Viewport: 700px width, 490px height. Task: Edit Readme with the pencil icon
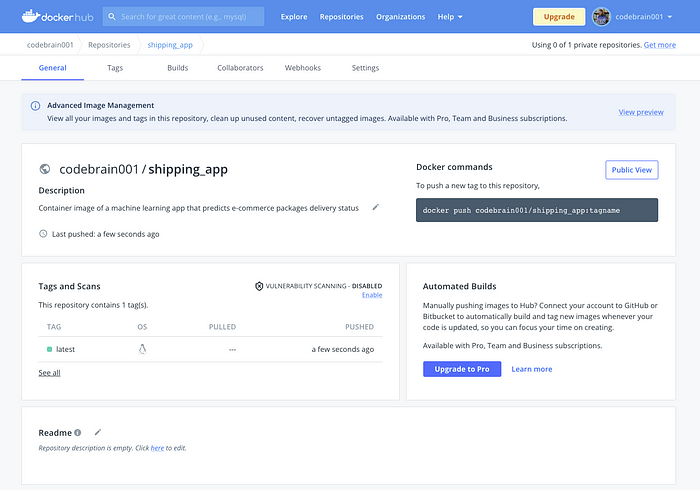(x=98, y=432)
